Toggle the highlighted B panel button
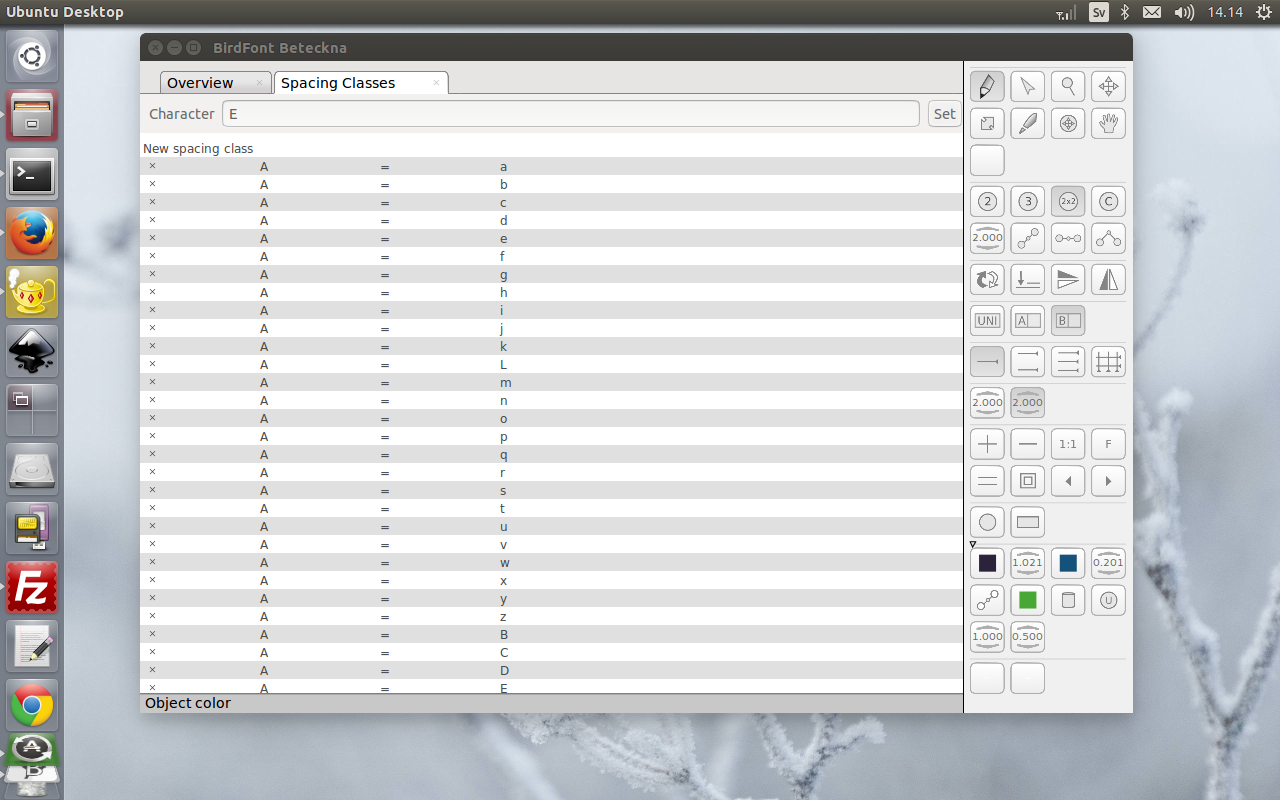 point(1068,321)
